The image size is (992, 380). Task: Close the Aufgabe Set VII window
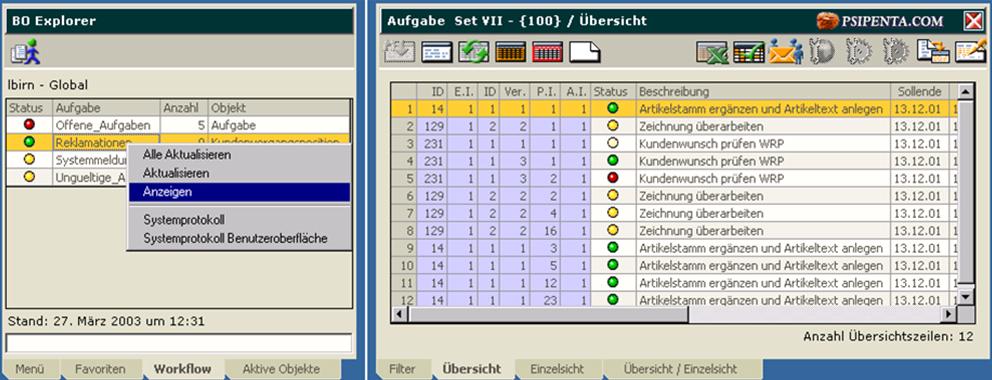point(974,21)
